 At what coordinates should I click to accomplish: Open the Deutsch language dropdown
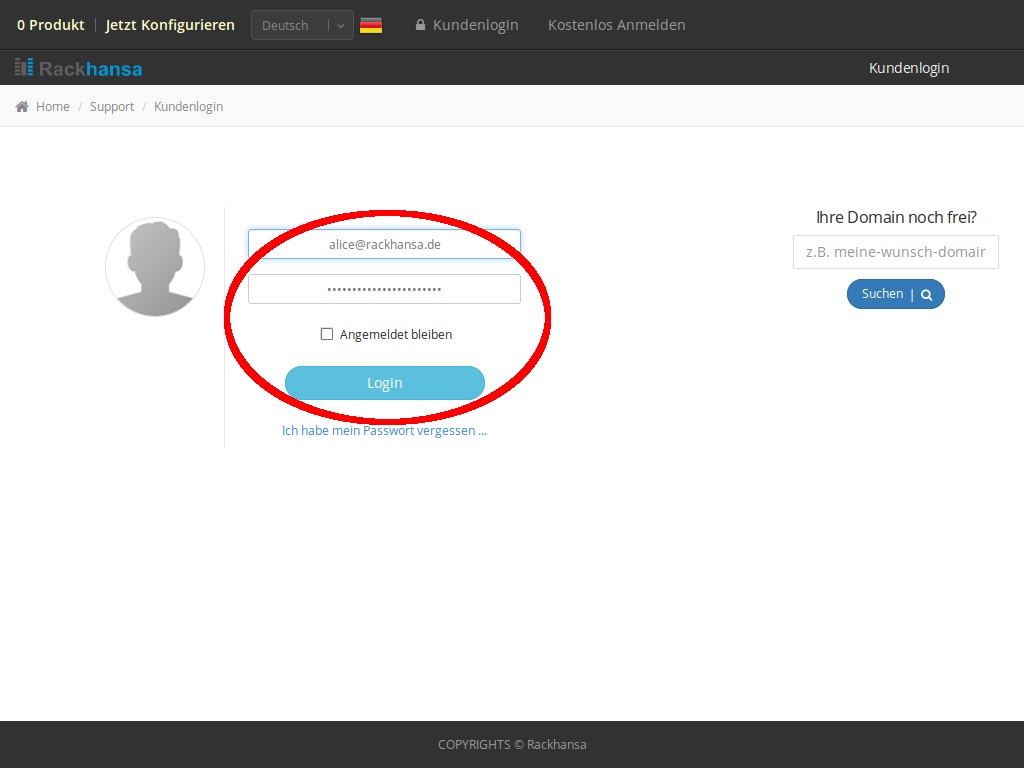tap(301, 25)
